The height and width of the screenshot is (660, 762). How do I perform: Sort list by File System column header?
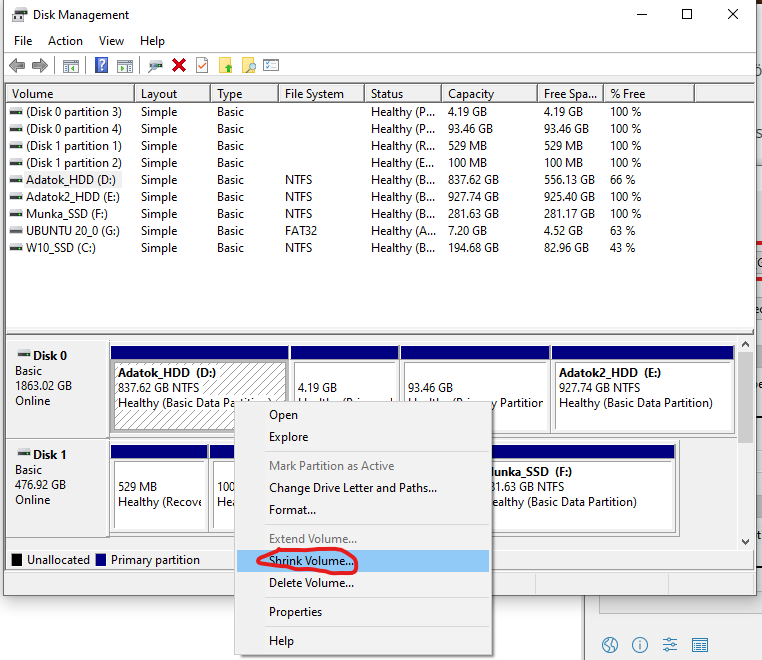[313, 94]
